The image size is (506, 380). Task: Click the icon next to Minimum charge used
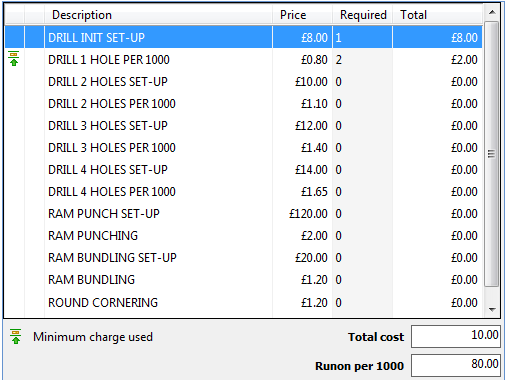[16, 336]
